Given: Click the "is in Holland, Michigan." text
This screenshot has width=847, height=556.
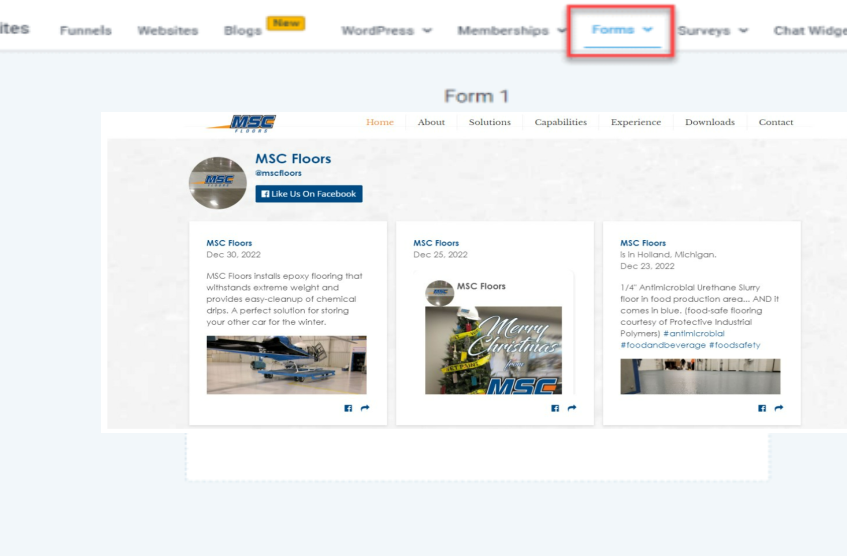Looking at the screenshot, I should pyautogui.click(x=668, y=254).
